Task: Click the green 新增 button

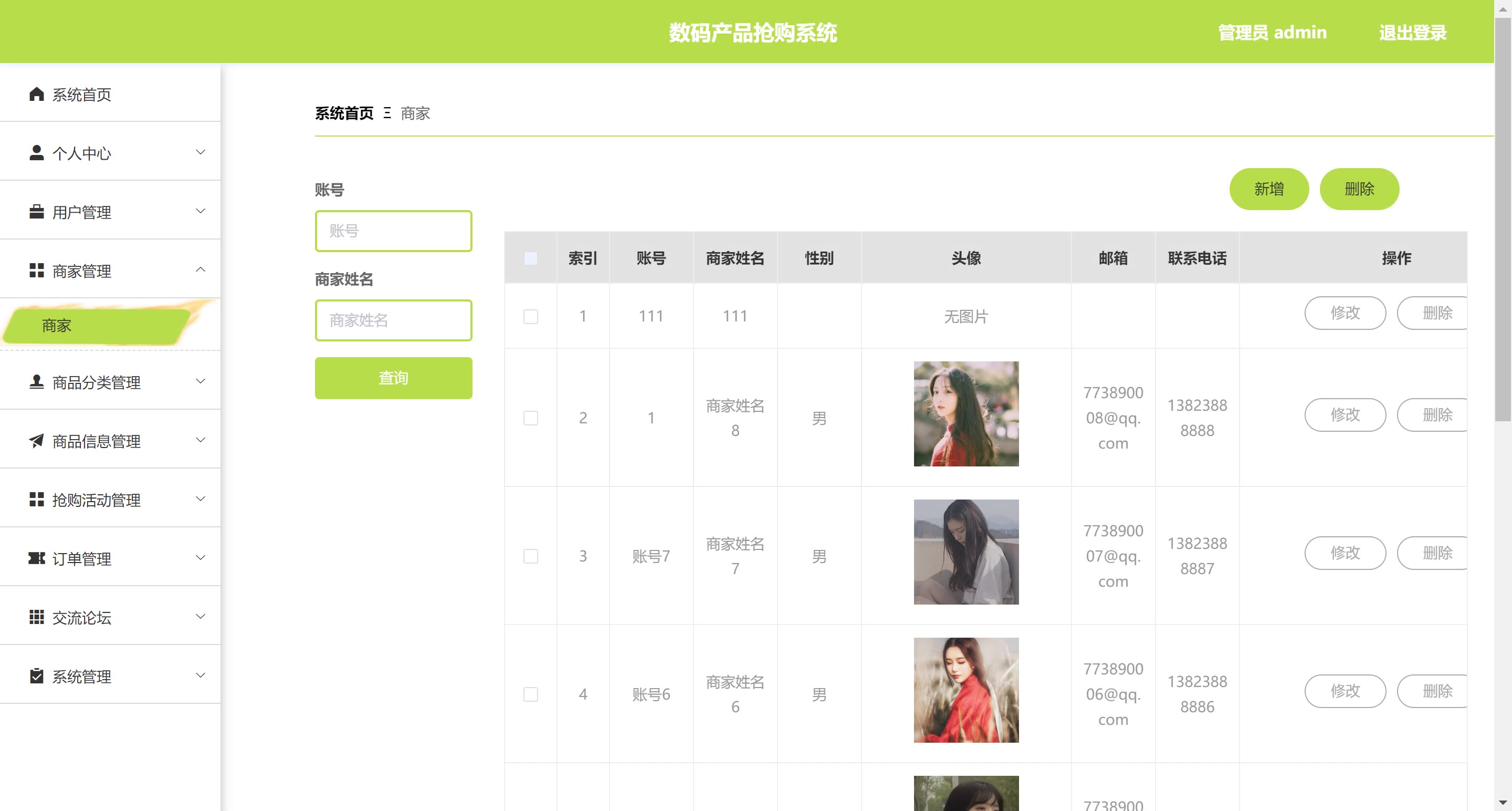Action: 1269,189
